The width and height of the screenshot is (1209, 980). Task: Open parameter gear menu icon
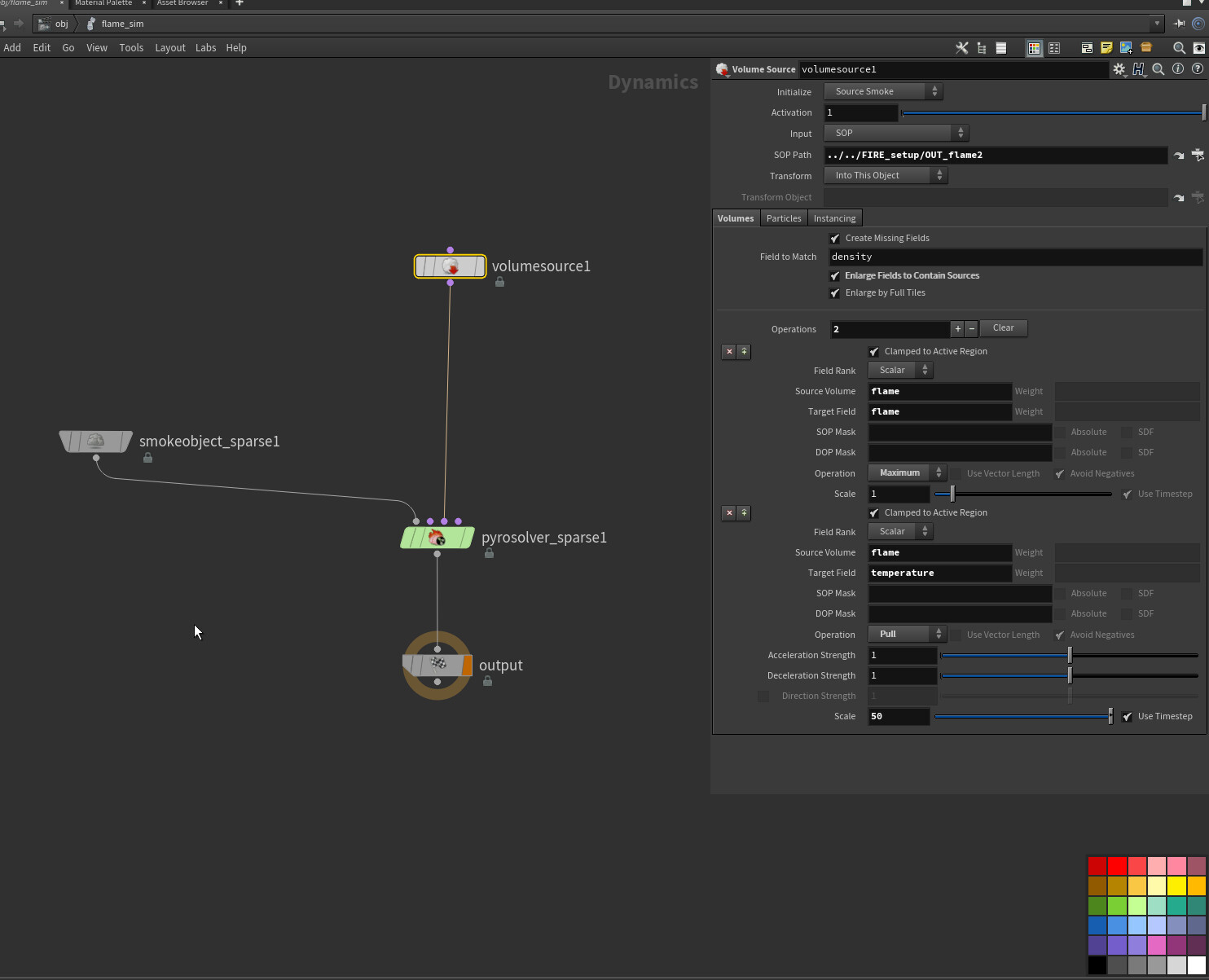tap(1119, 69)
